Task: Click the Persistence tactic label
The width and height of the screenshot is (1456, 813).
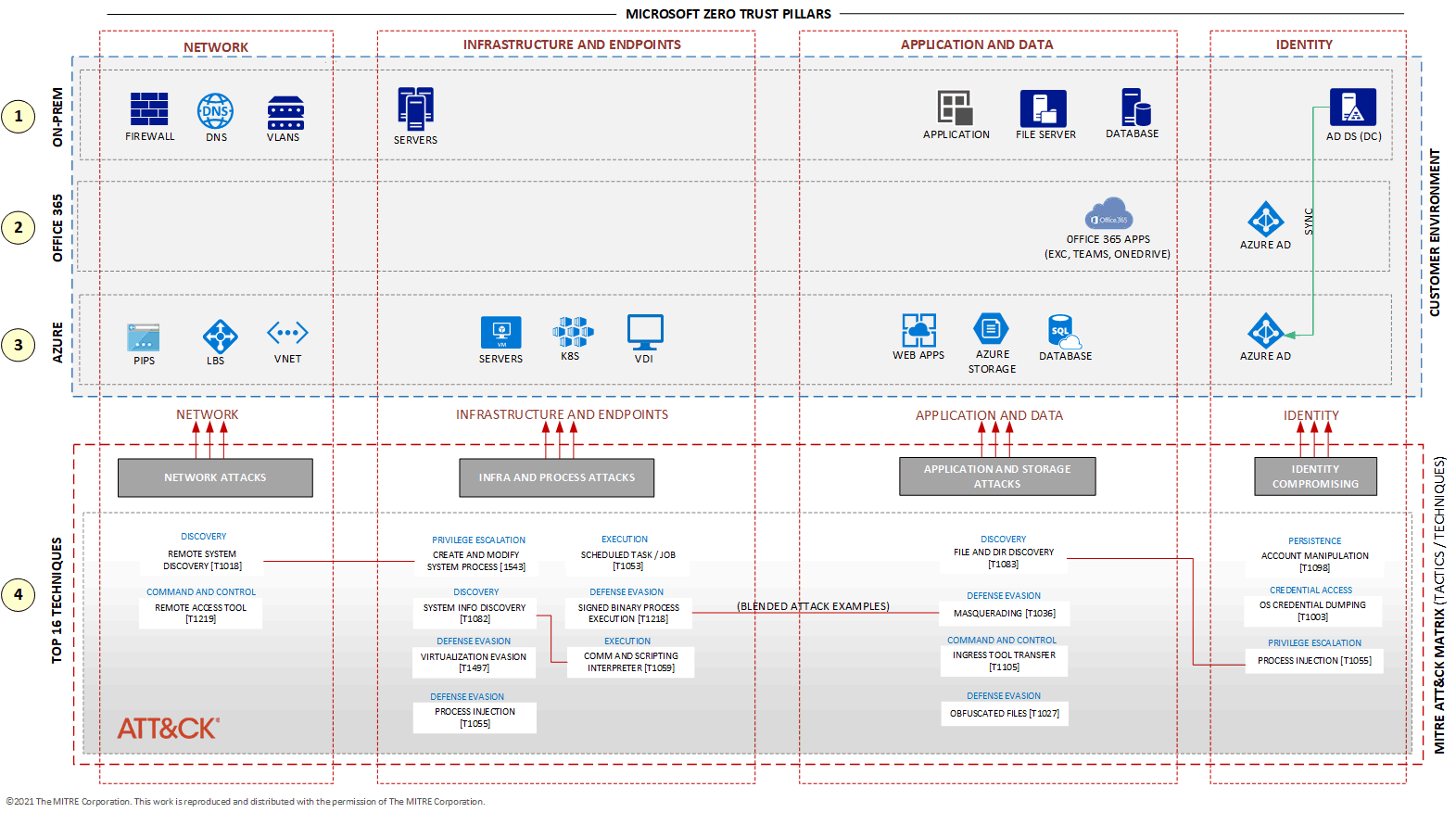Action: [1315, 541]
